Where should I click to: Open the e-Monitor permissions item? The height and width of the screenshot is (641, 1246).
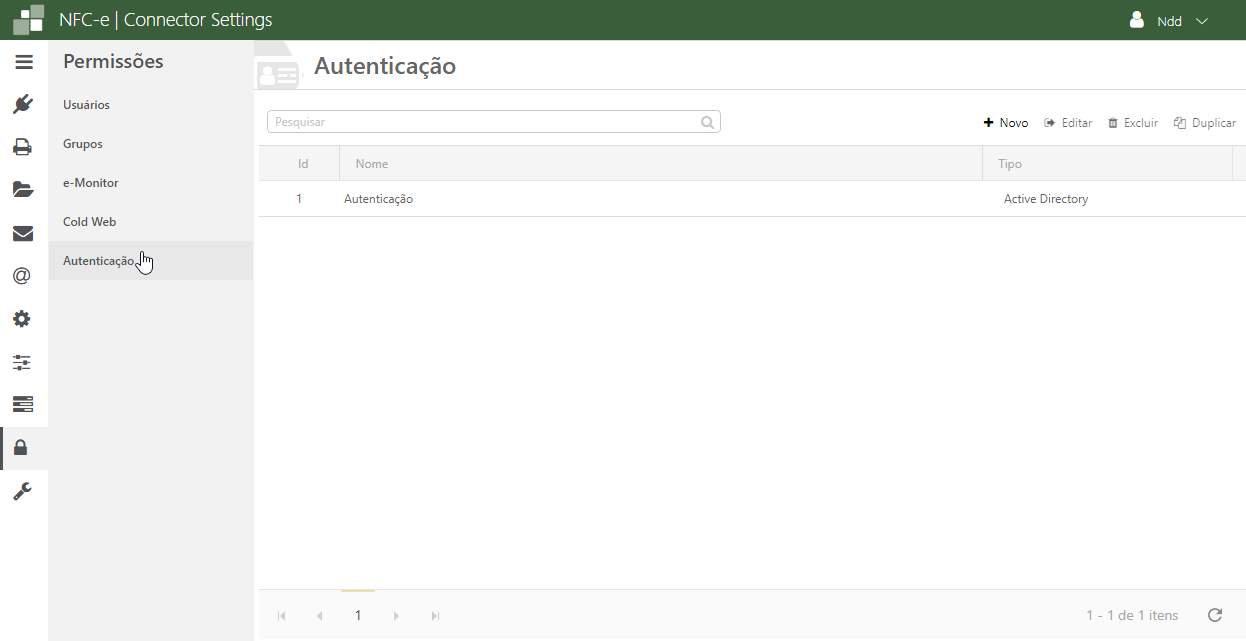(90, 183)
